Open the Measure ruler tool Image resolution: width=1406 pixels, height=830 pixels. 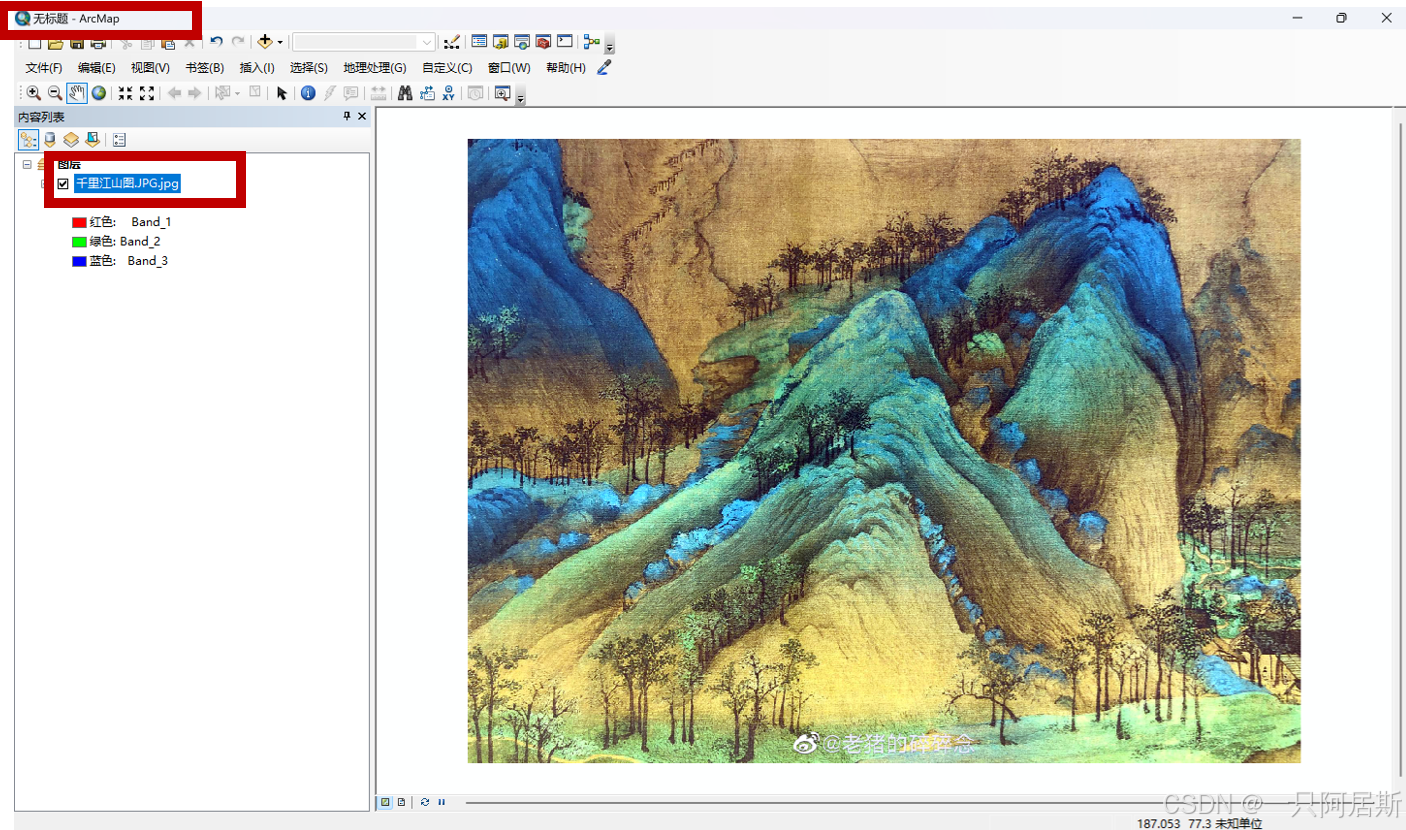379,93
